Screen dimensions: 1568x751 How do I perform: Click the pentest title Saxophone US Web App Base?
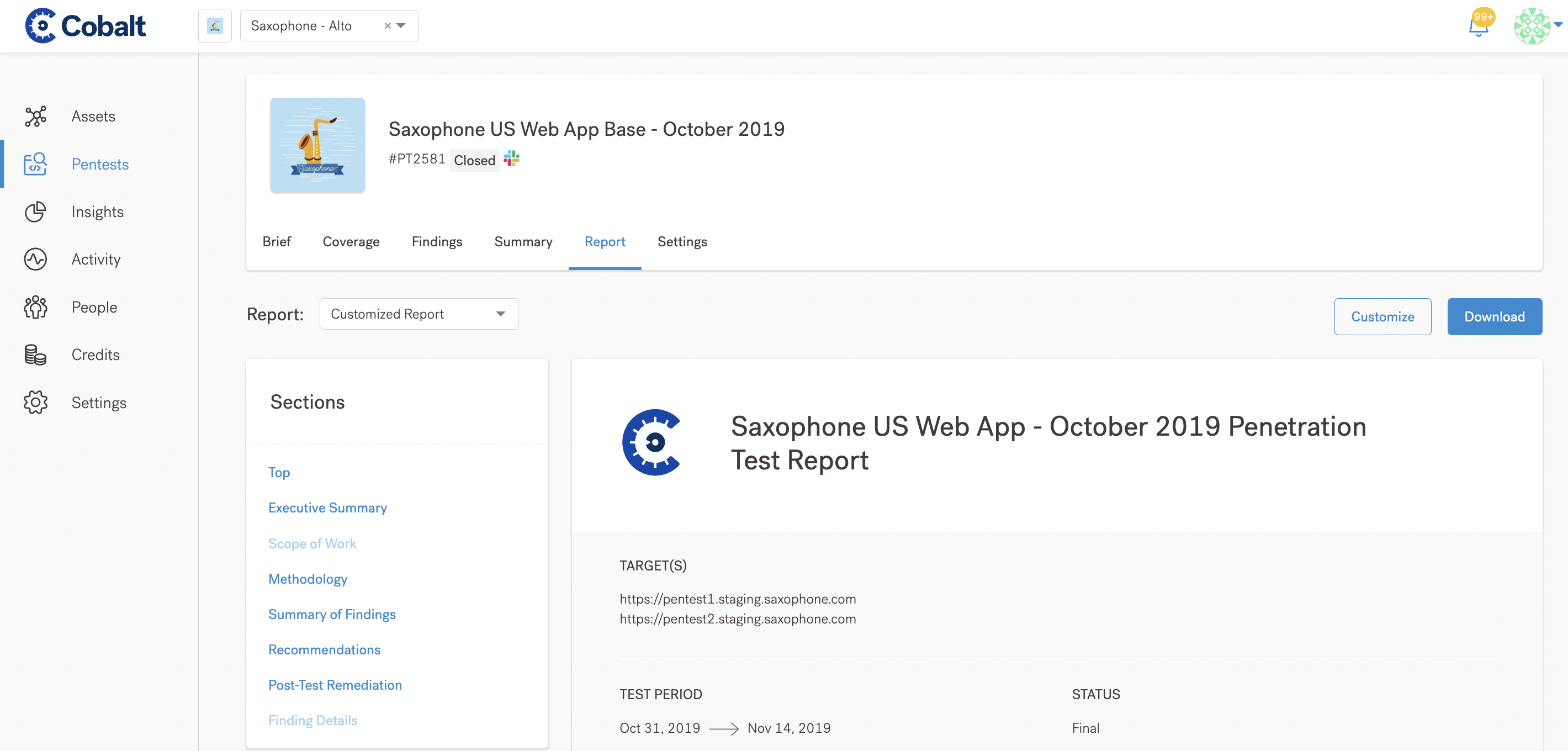coord(587,129)
